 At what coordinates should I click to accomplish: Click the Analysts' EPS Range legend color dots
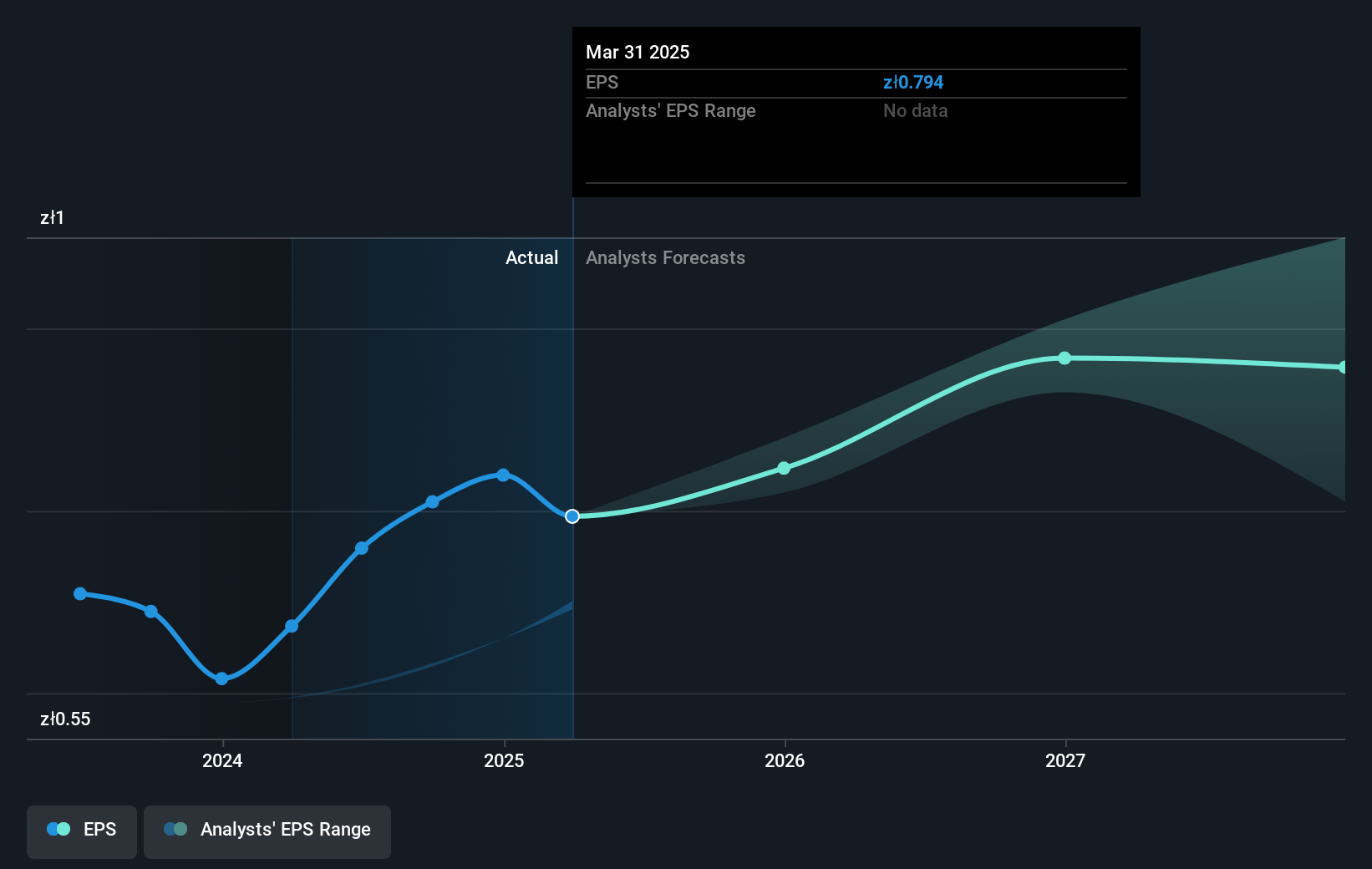tap(175, 829)
